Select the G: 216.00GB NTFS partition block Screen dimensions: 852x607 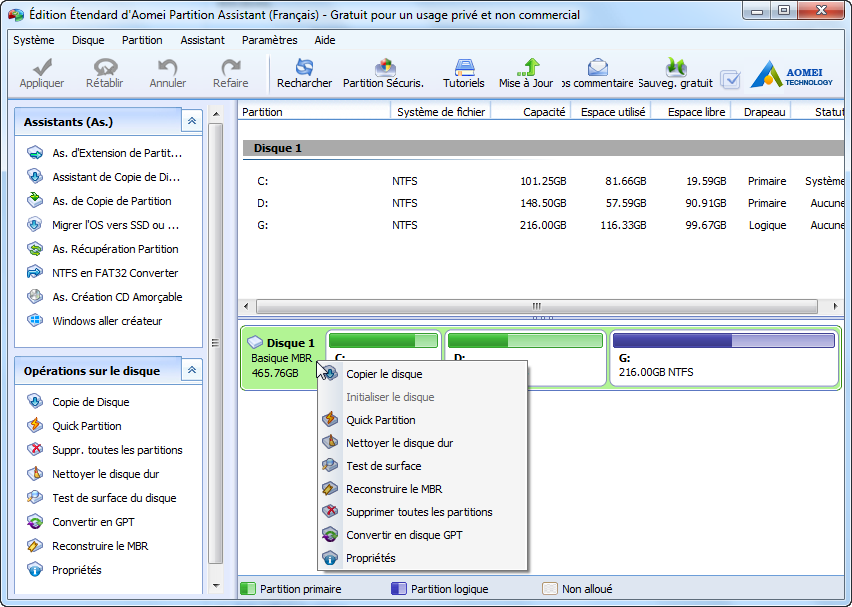tap(724, 358)
